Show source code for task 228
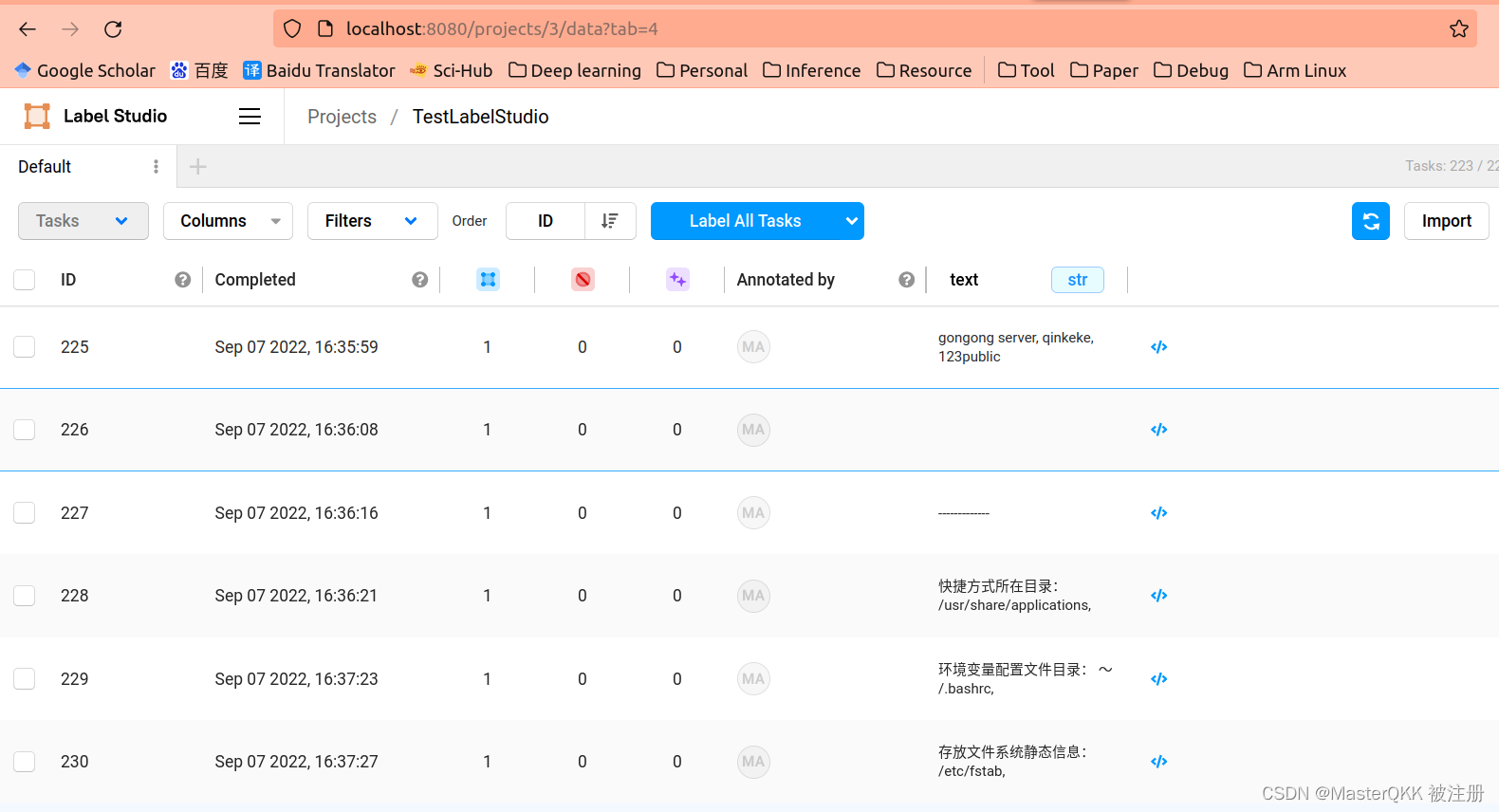This screenshot has height=812, width=1499. point(1158,596)
